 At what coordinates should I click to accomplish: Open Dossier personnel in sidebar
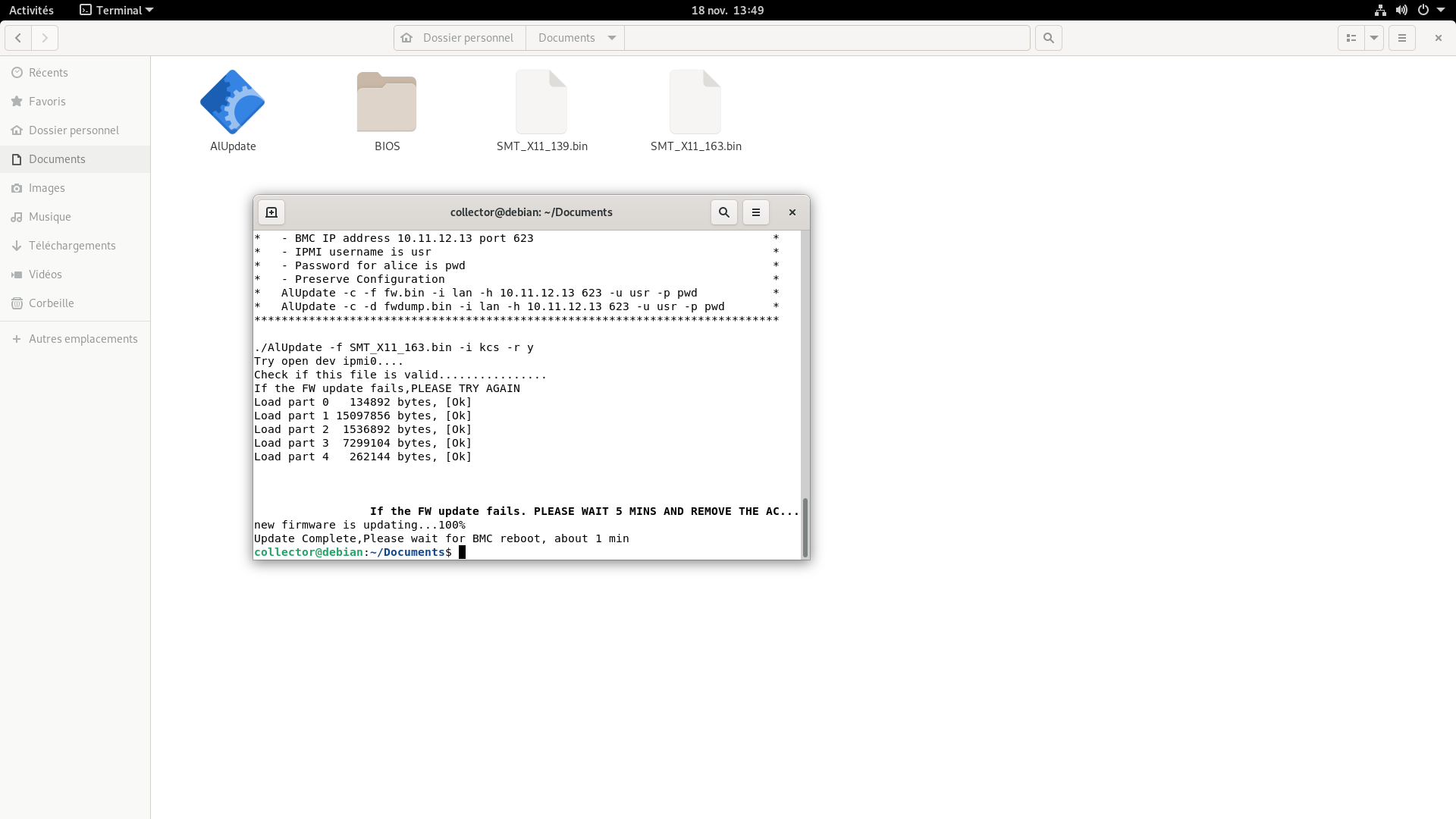(75, 130)
